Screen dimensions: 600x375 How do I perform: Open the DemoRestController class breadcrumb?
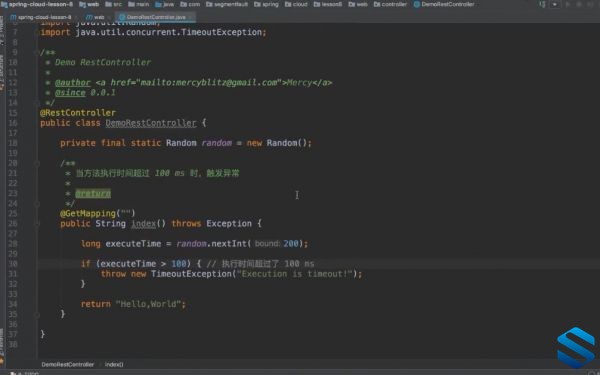(x=444, y=4)
